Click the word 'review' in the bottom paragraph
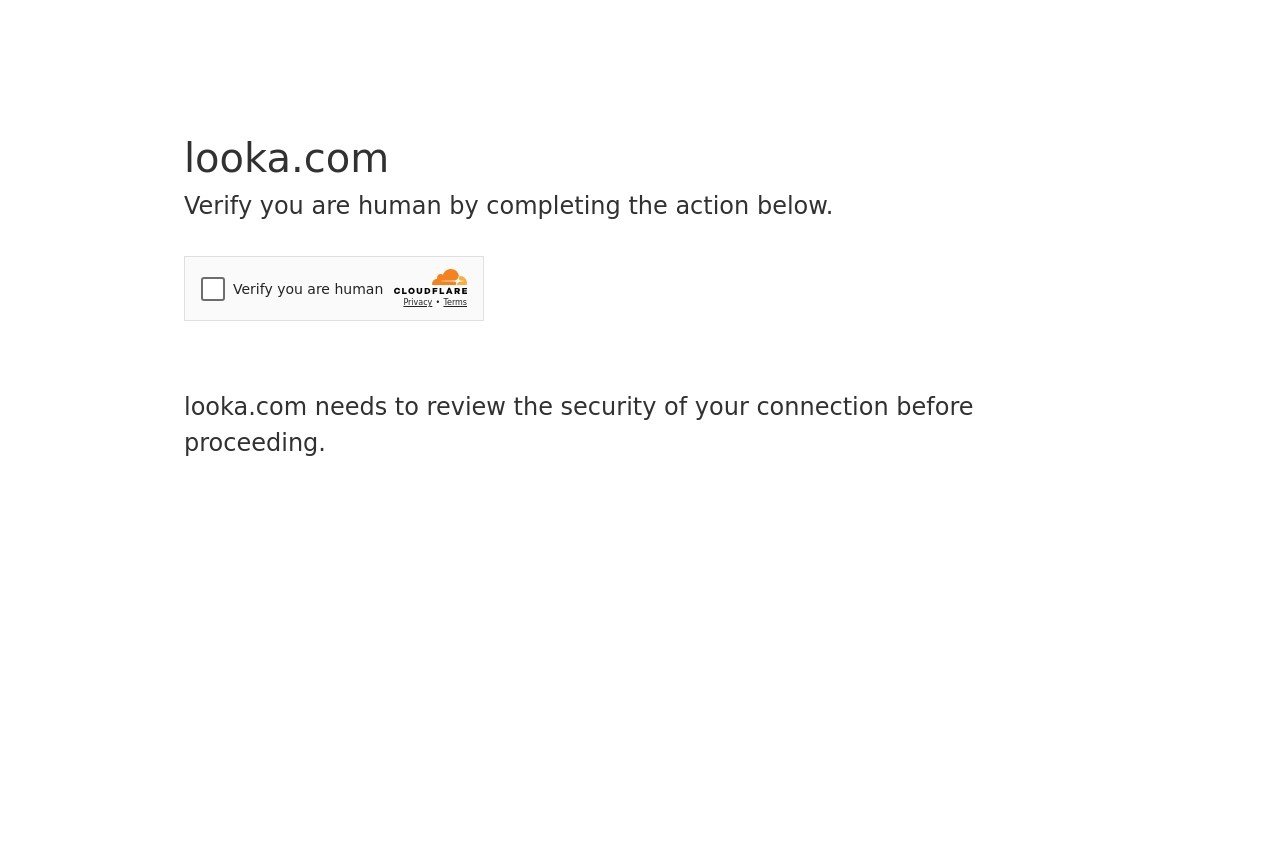 [466, 407]
